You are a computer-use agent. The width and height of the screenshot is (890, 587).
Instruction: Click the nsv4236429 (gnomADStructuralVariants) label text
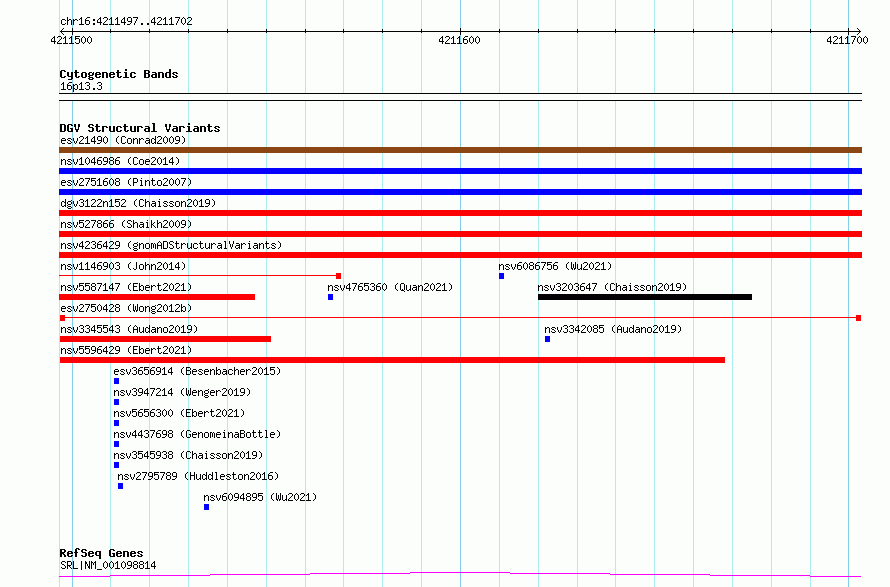pos(171,245)
